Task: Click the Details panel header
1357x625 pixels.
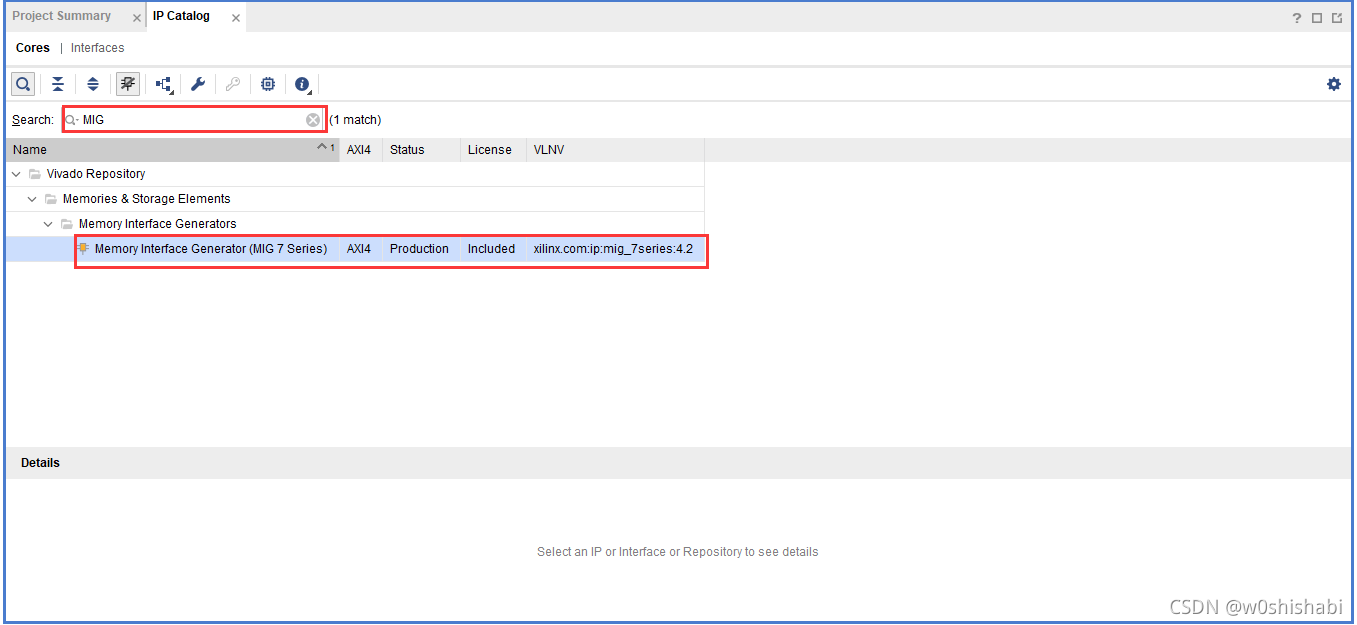Action: pos(678,463)
